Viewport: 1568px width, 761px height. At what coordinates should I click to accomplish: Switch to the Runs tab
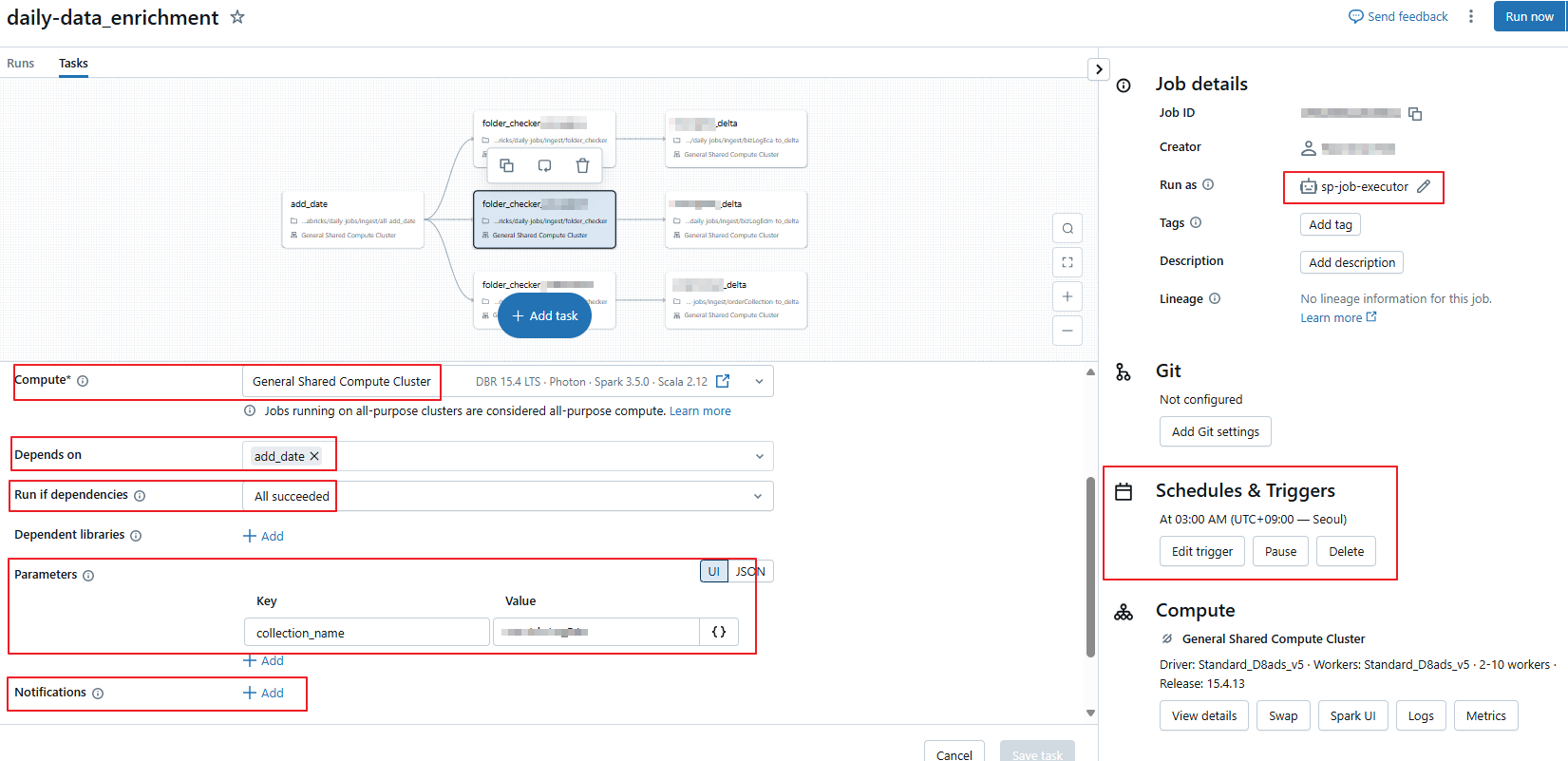tap(21, 64)
